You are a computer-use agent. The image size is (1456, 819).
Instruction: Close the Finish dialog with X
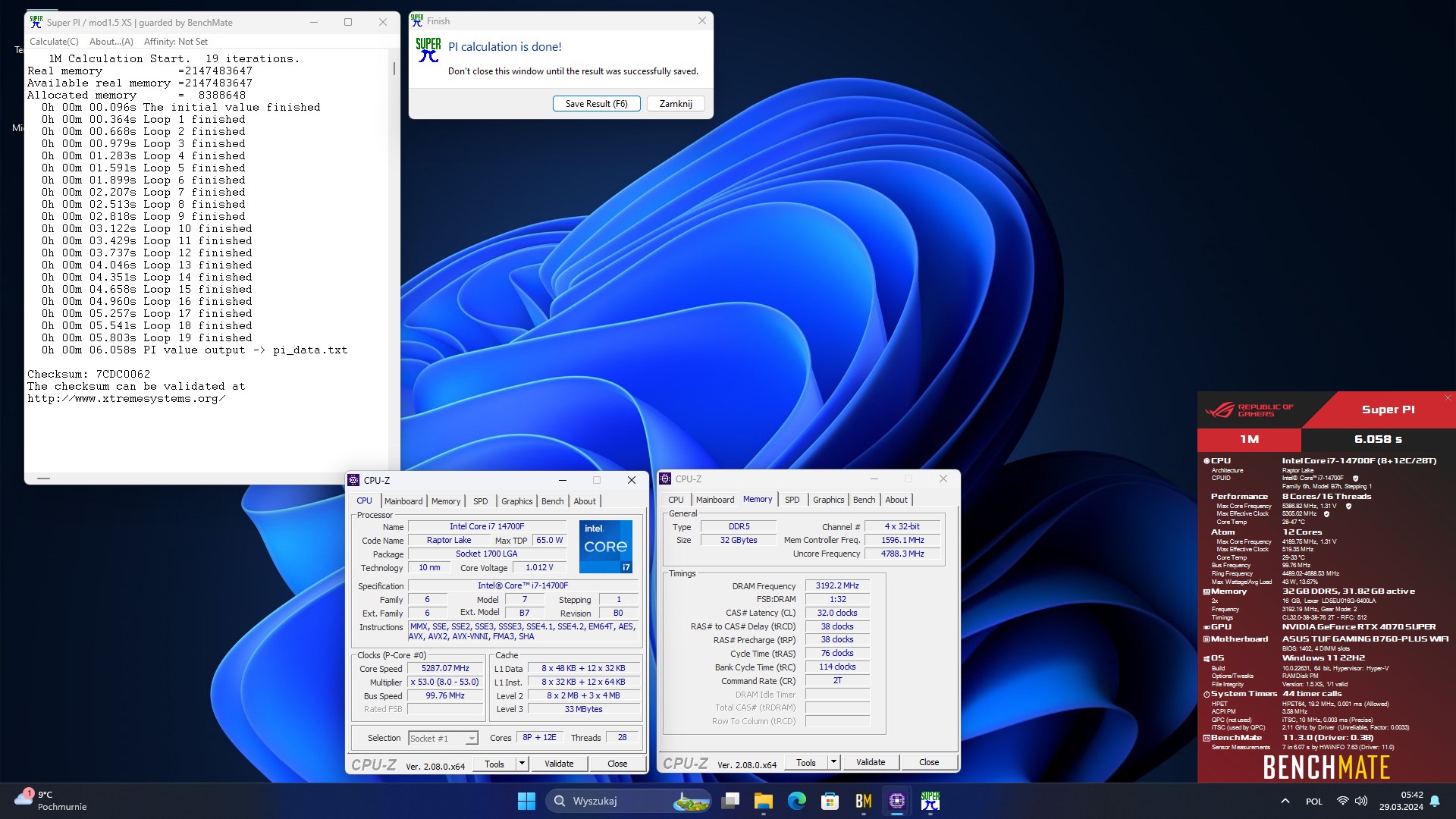[x=702, y=21]
